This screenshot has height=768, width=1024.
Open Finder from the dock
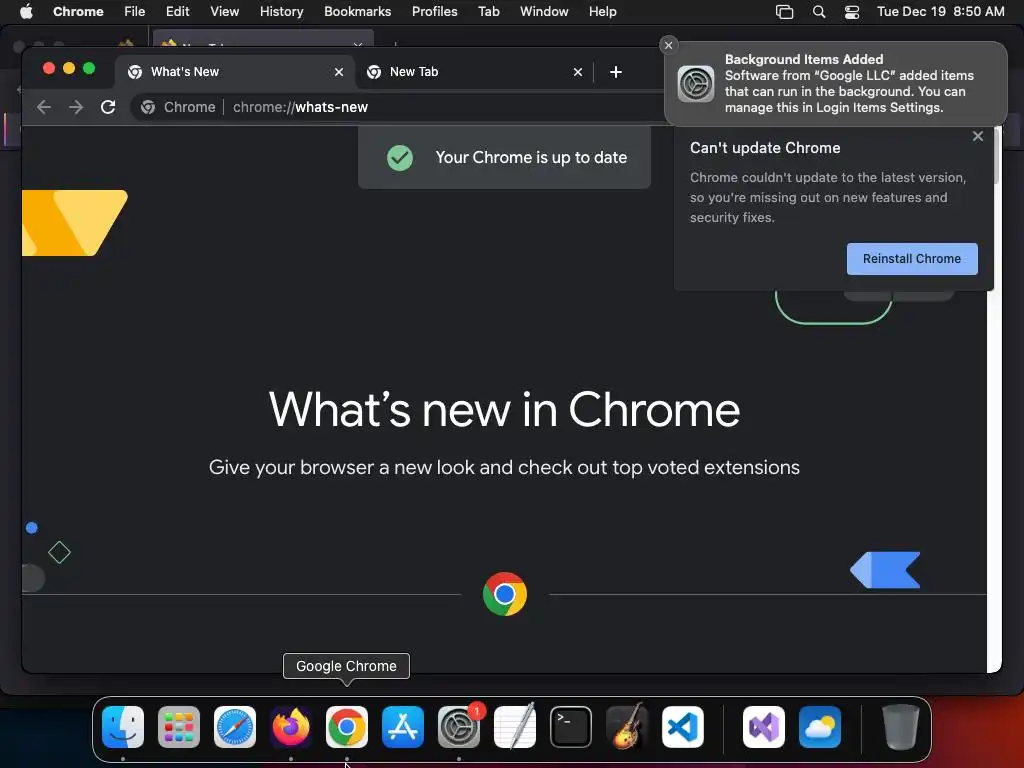click(123, 727)
